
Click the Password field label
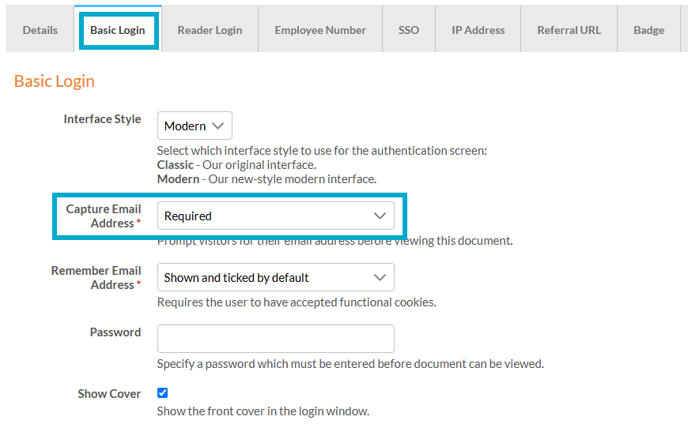point(115,332)
